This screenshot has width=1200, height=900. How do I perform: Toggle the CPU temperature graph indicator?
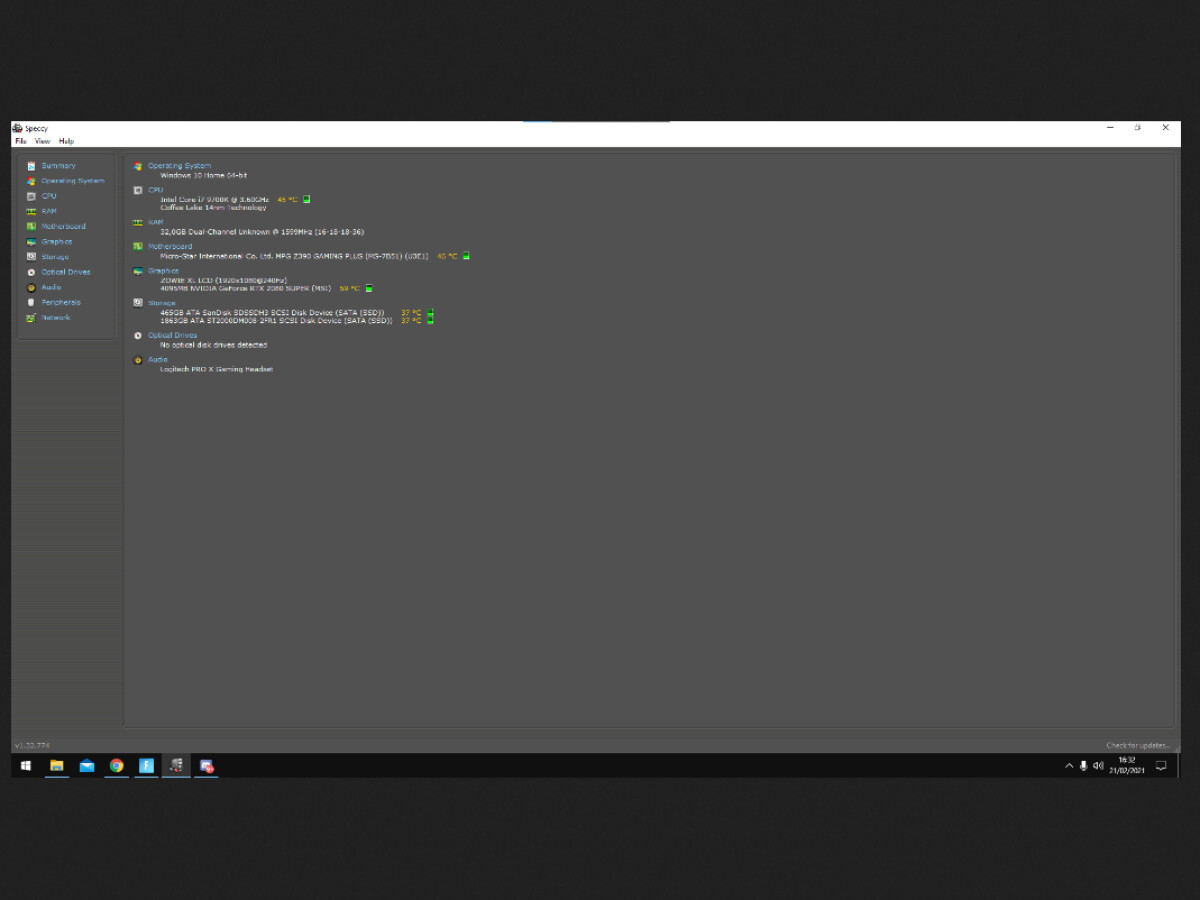coord(307,200)
